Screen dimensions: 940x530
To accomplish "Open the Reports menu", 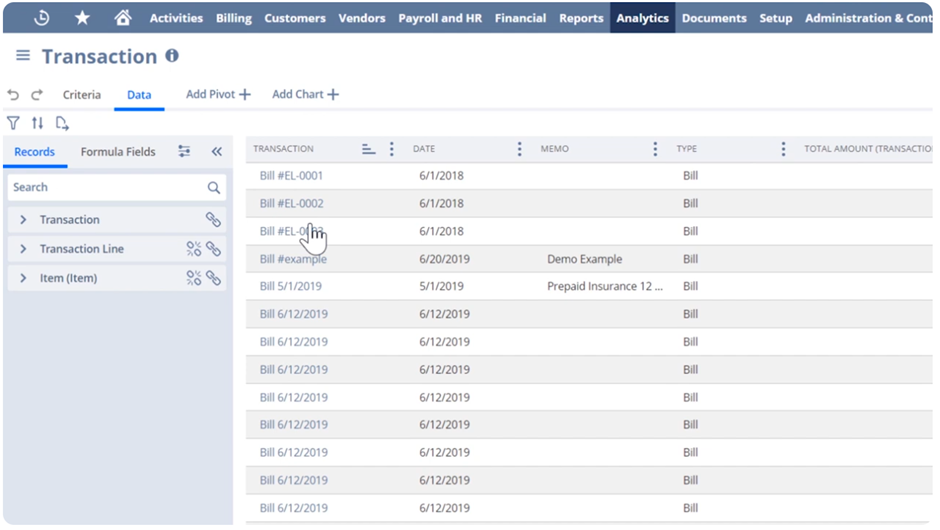I will tap(581, 18).
